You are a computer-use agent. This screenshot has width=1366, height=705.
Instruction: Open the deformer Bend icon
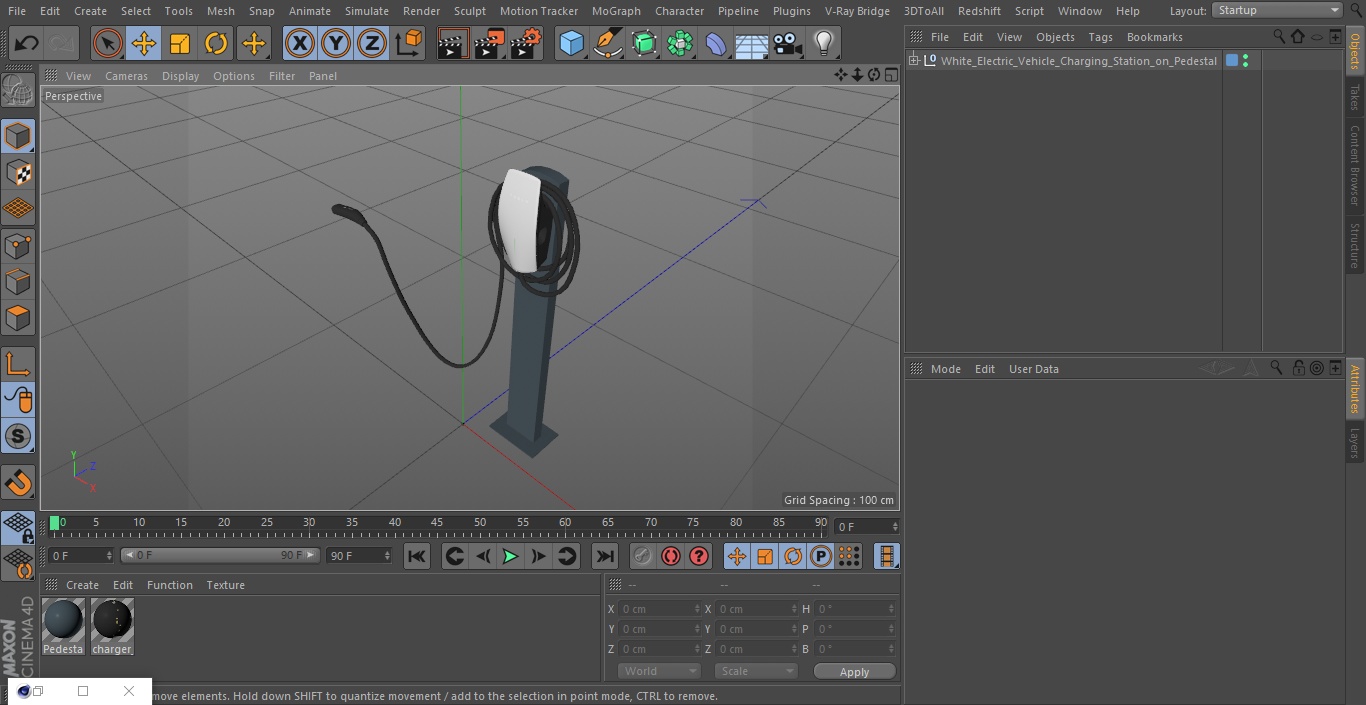(x=716, y=43)
